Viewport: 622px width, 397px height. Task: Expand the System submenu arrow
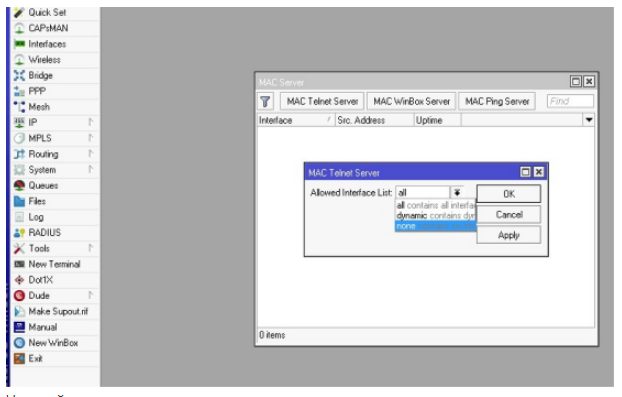pyautogui.click(x=90, y=169)
